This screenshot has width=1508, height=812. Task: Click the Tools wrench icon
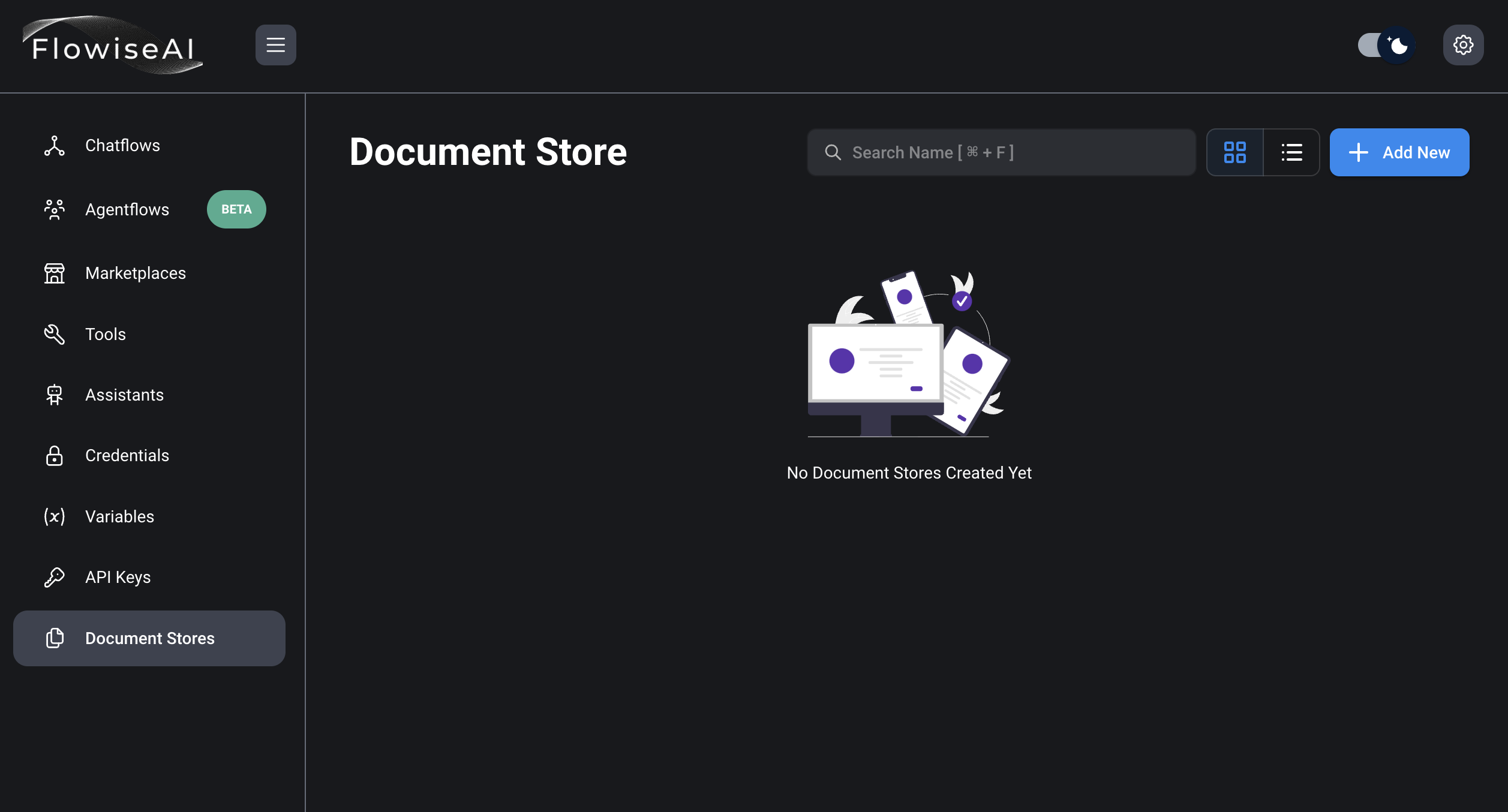pyautogui.click(x=54, y=334)
